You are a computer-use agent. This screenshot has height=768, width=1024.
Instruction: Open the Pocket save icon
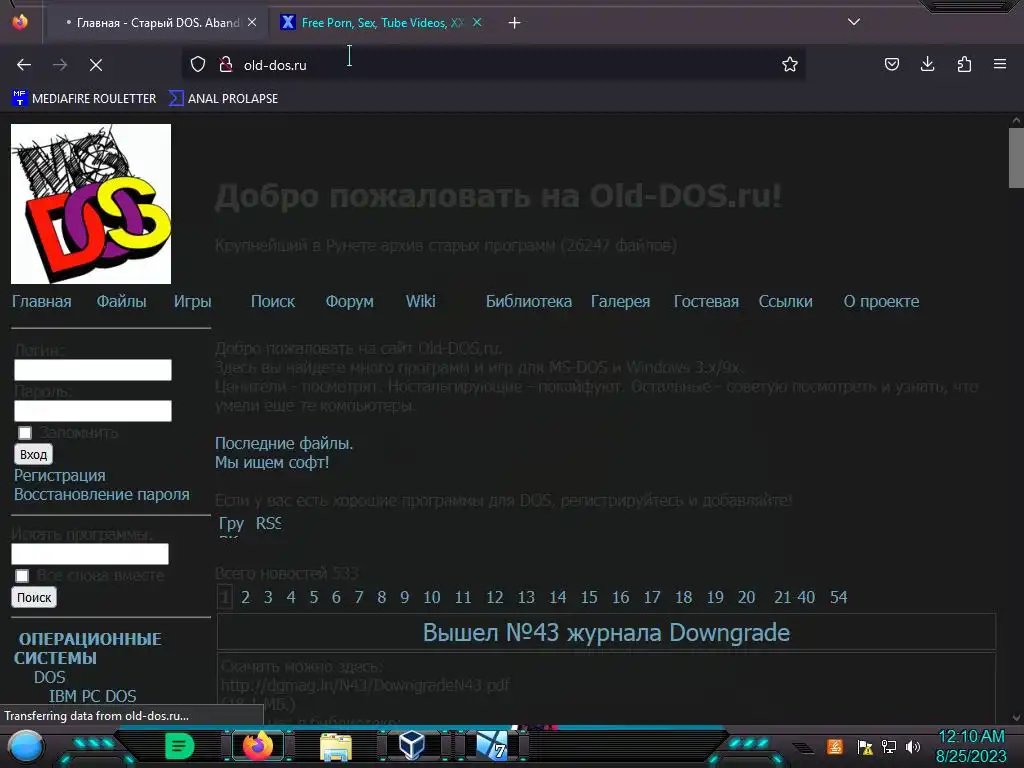coord(891,64)
